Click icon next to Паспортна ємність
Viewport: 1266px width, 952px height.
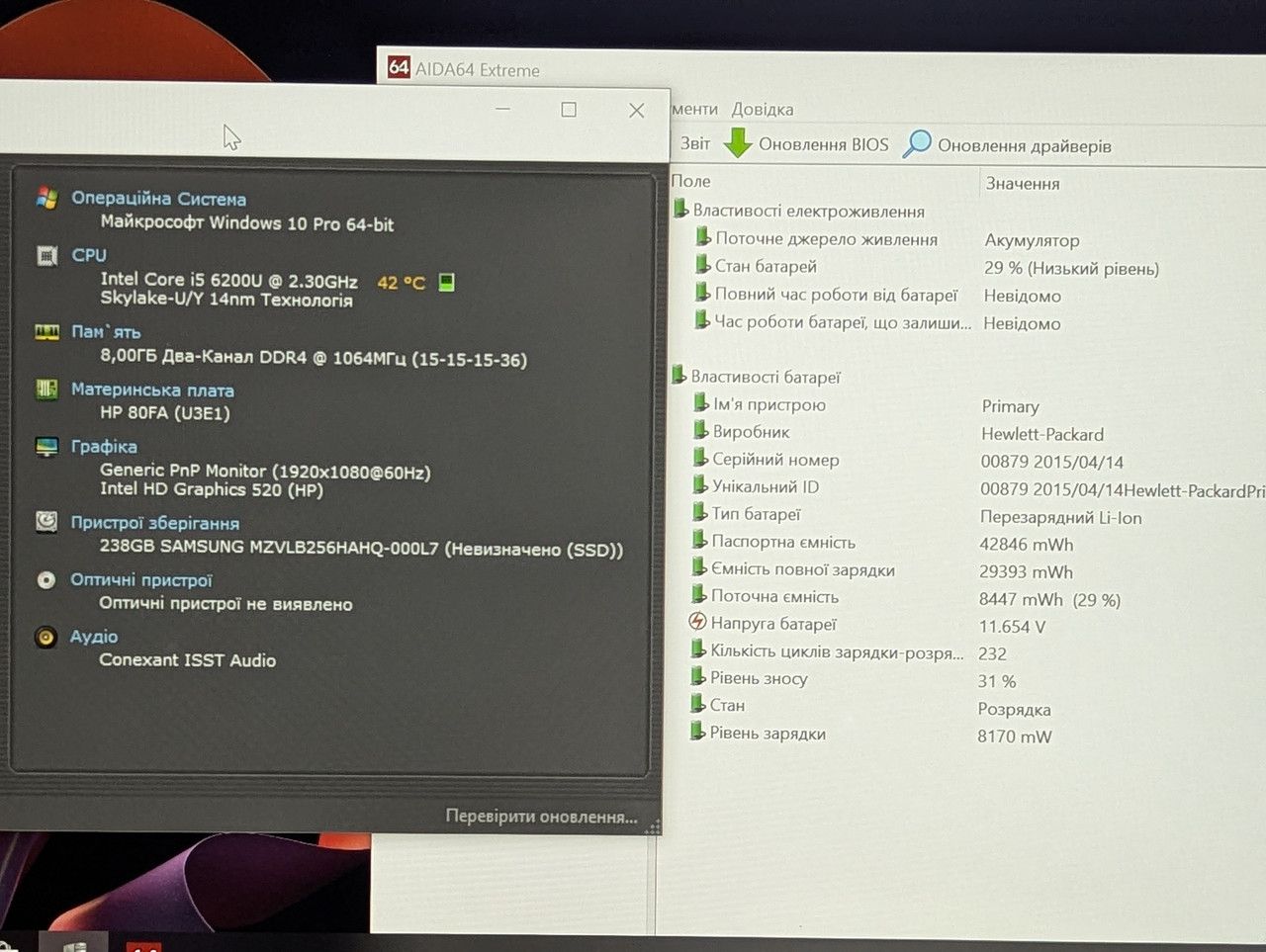coord(700,540)
